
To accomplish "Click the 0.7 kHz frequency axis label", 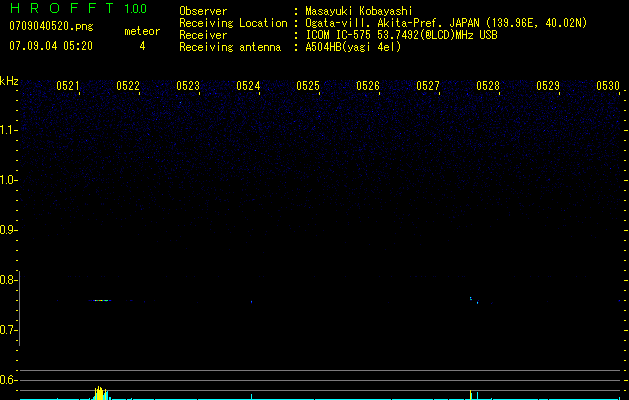I will pyautogui.click(x=8, y=330).
